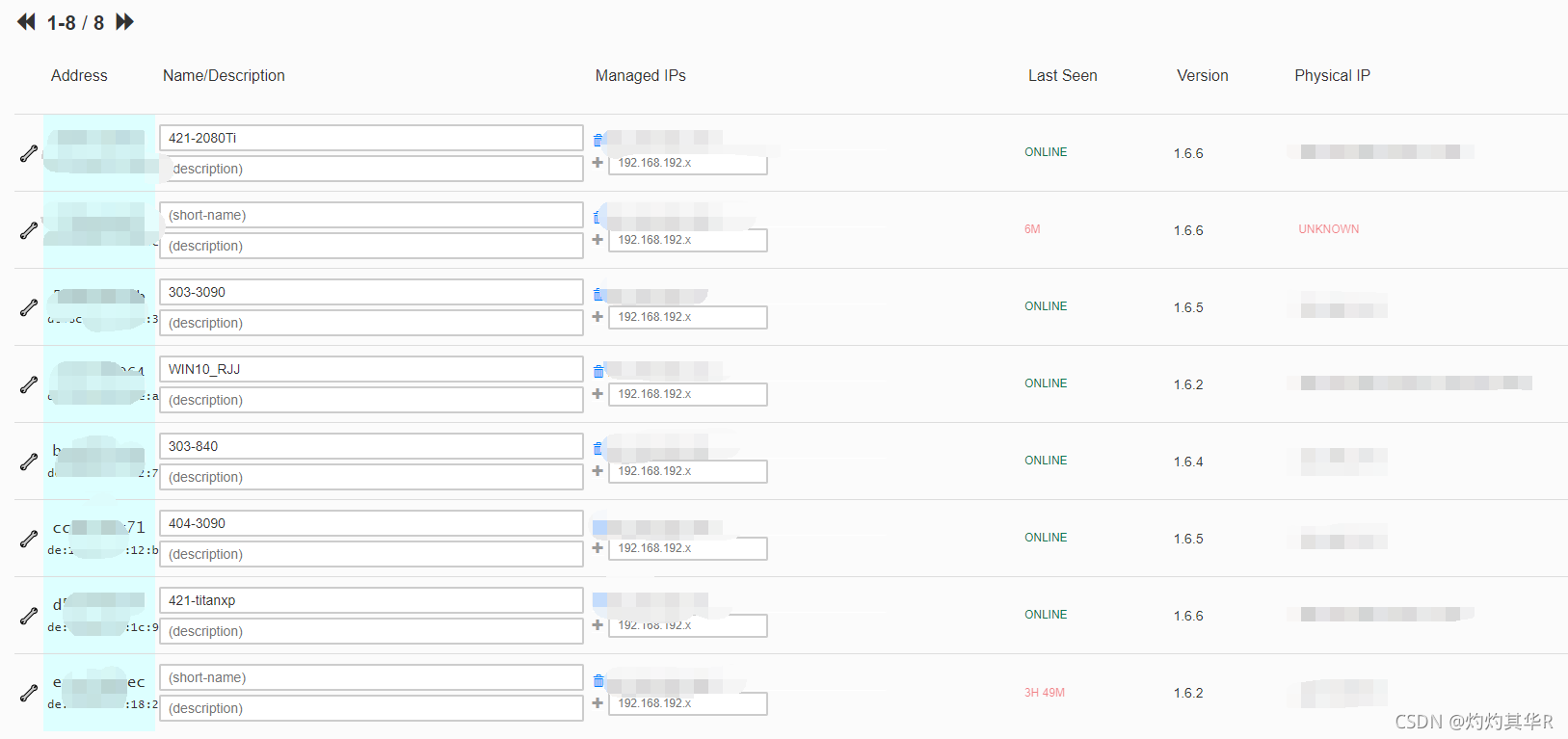1568x739 pixels.
Task: Click description field in the 3H 49M row
Action: point(371,708)
